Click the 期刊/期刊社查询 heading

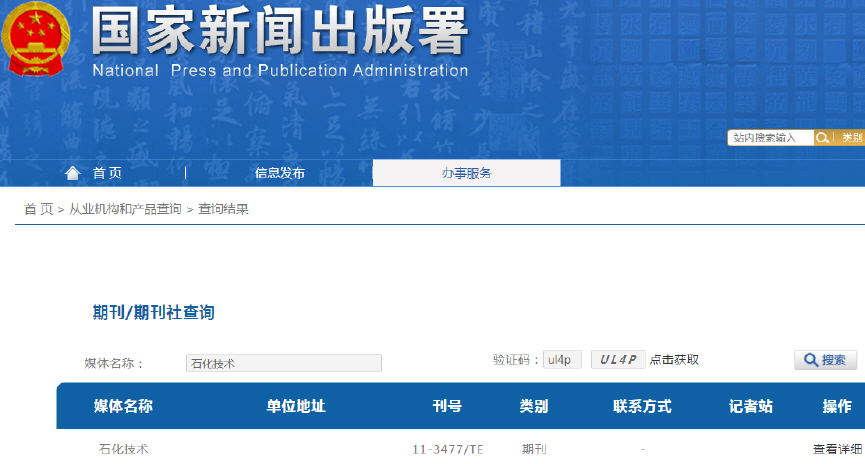point(153,312)
